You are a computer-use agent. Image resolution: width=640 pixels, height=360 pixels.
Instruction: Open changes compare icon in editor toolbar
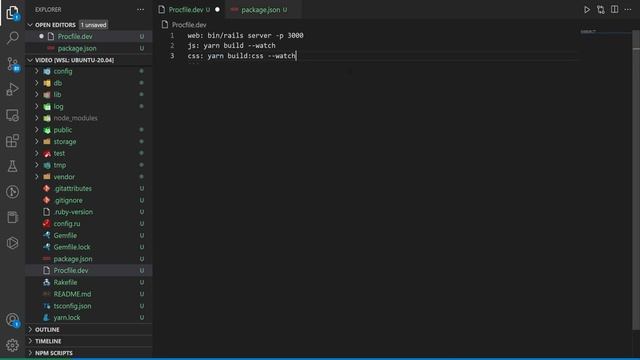point(600,9)
